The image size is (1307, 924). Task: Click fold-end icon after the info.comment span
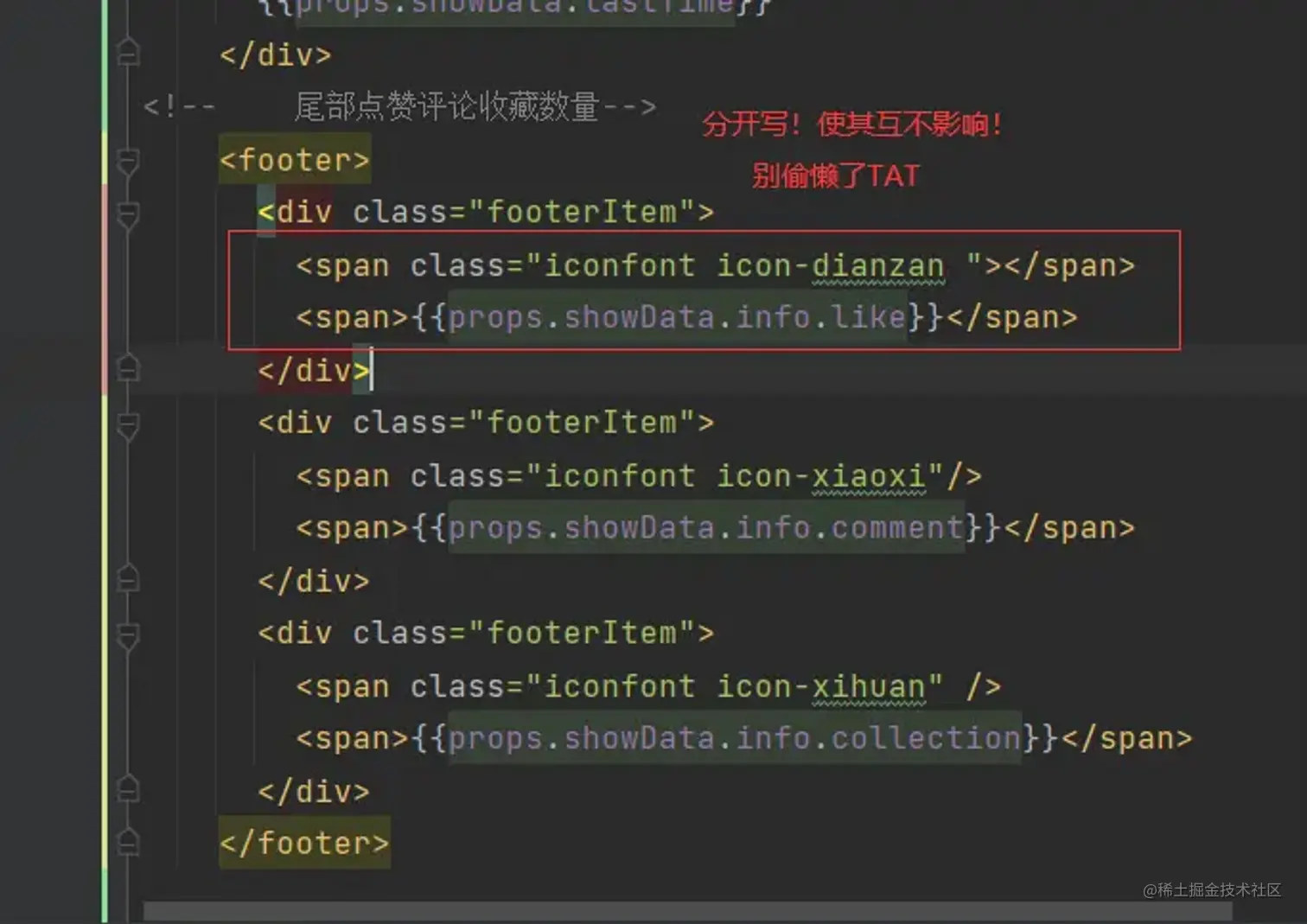pos(128,578)
